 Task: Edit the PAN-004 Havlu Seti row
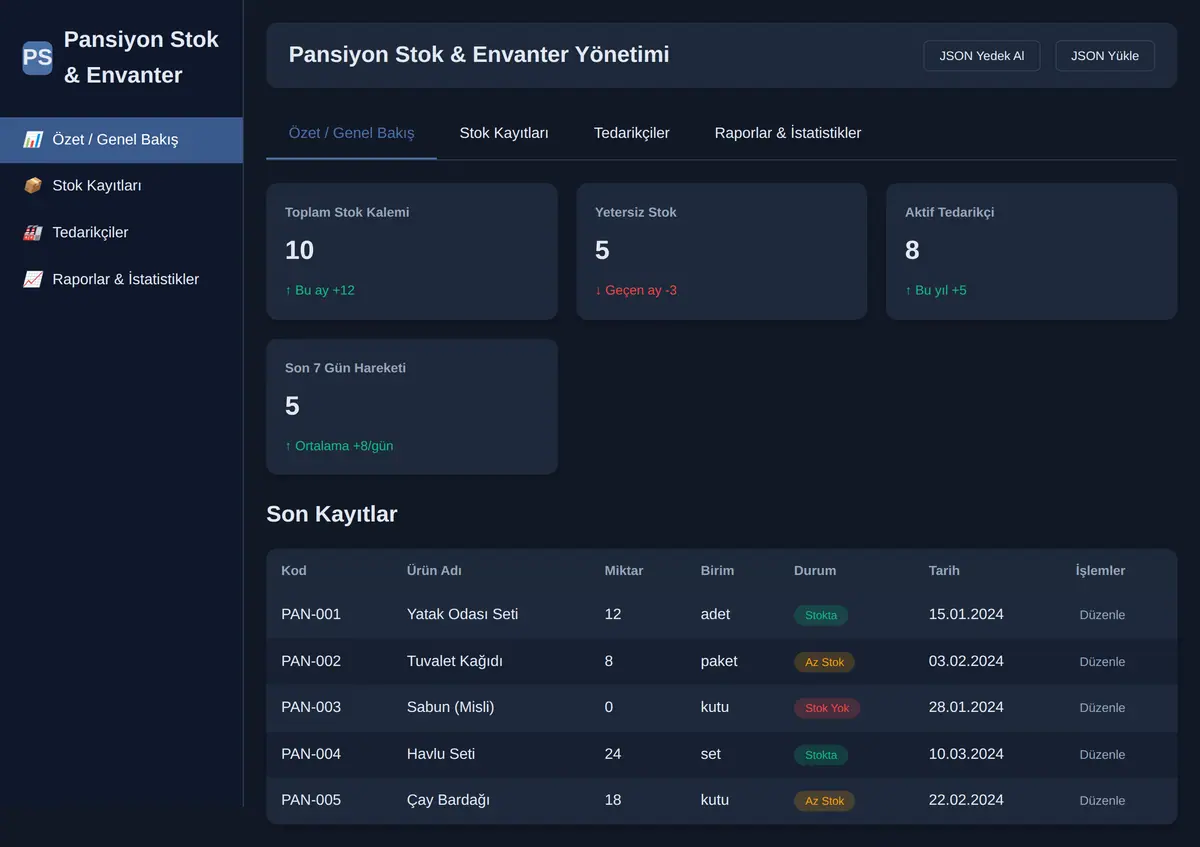coord(1102,755)
